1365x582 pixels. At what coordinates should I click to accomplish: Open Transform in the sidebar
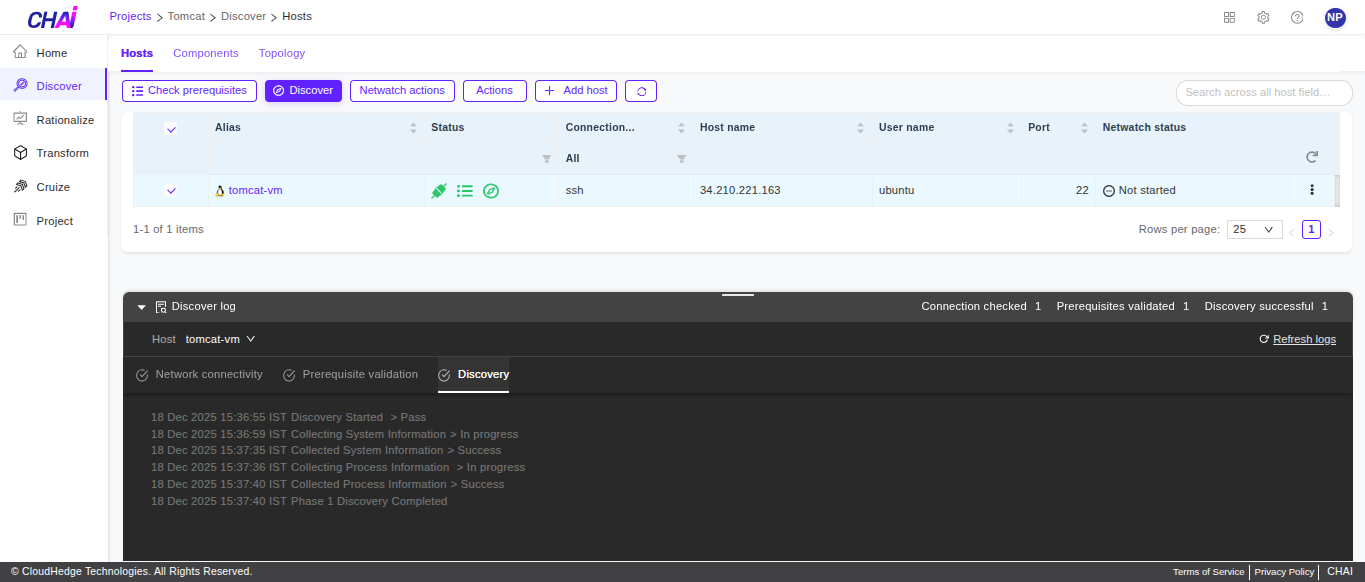click(x=53, y=153)
